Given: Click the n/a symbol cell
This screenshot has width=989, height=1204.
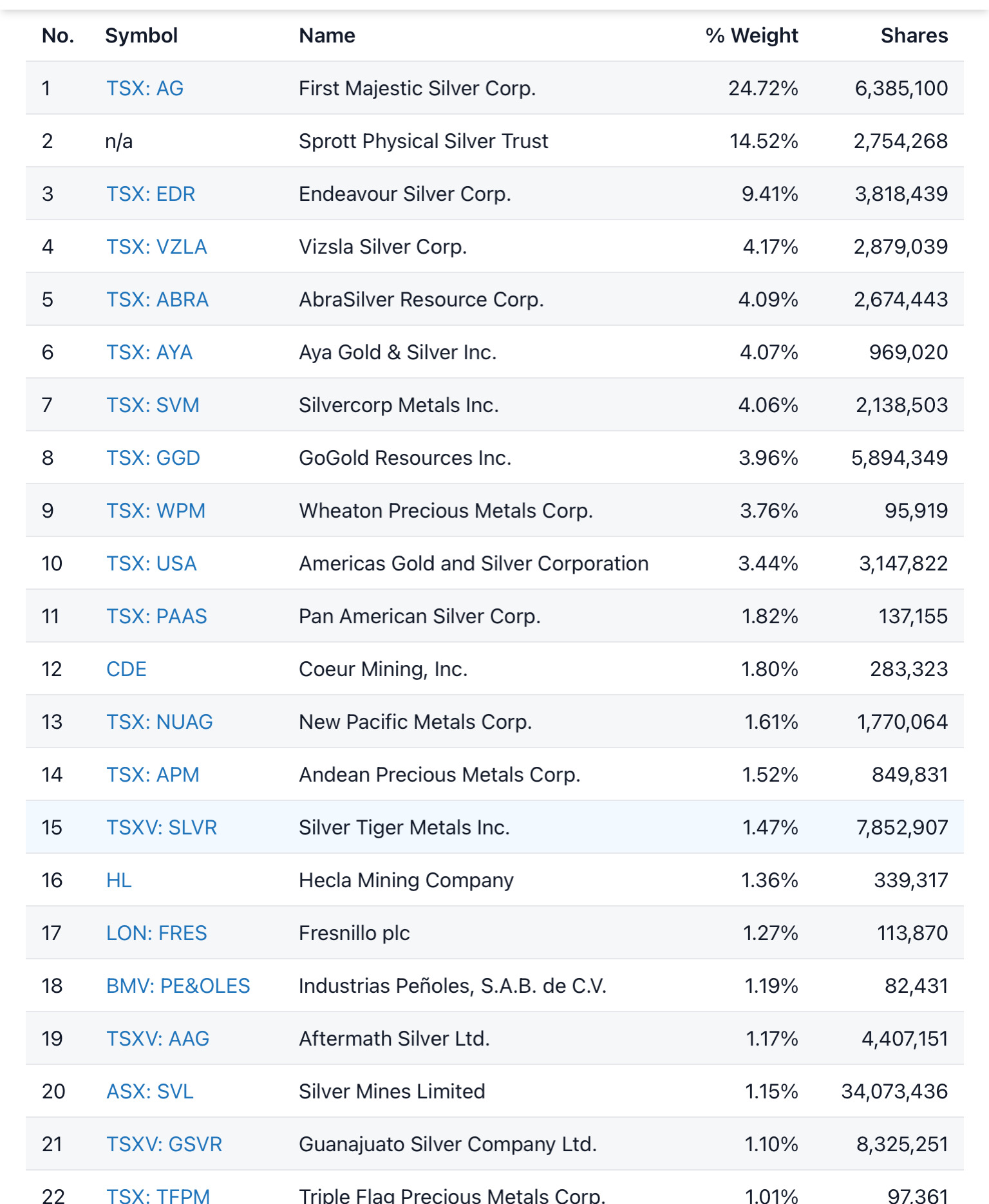Looking at the screenshot, I should (119, 141).
